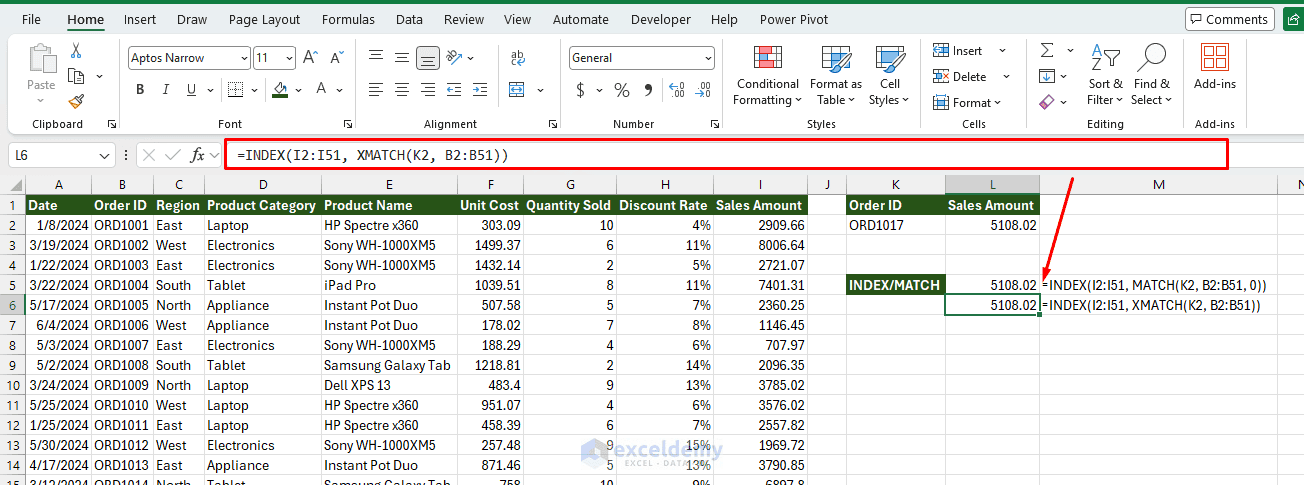Click the Increase Font Size icon
Viewport: 1304px width, 485px height.
click(311, 58)
